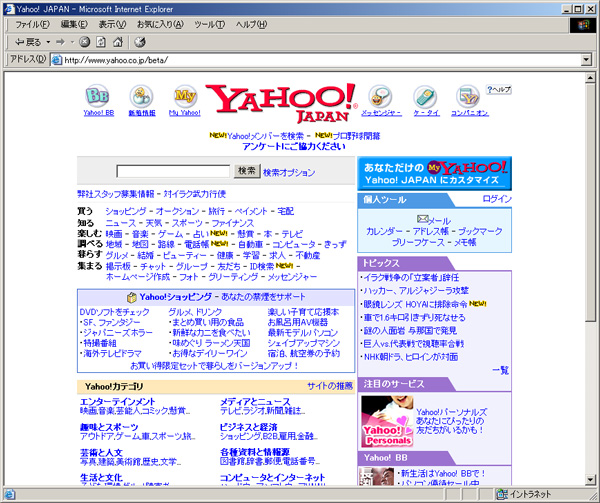Screen dimensions: 600x503
Task: Click プロ野球開幕 news link
Action: pyautogui.click(x=356, y=136)
